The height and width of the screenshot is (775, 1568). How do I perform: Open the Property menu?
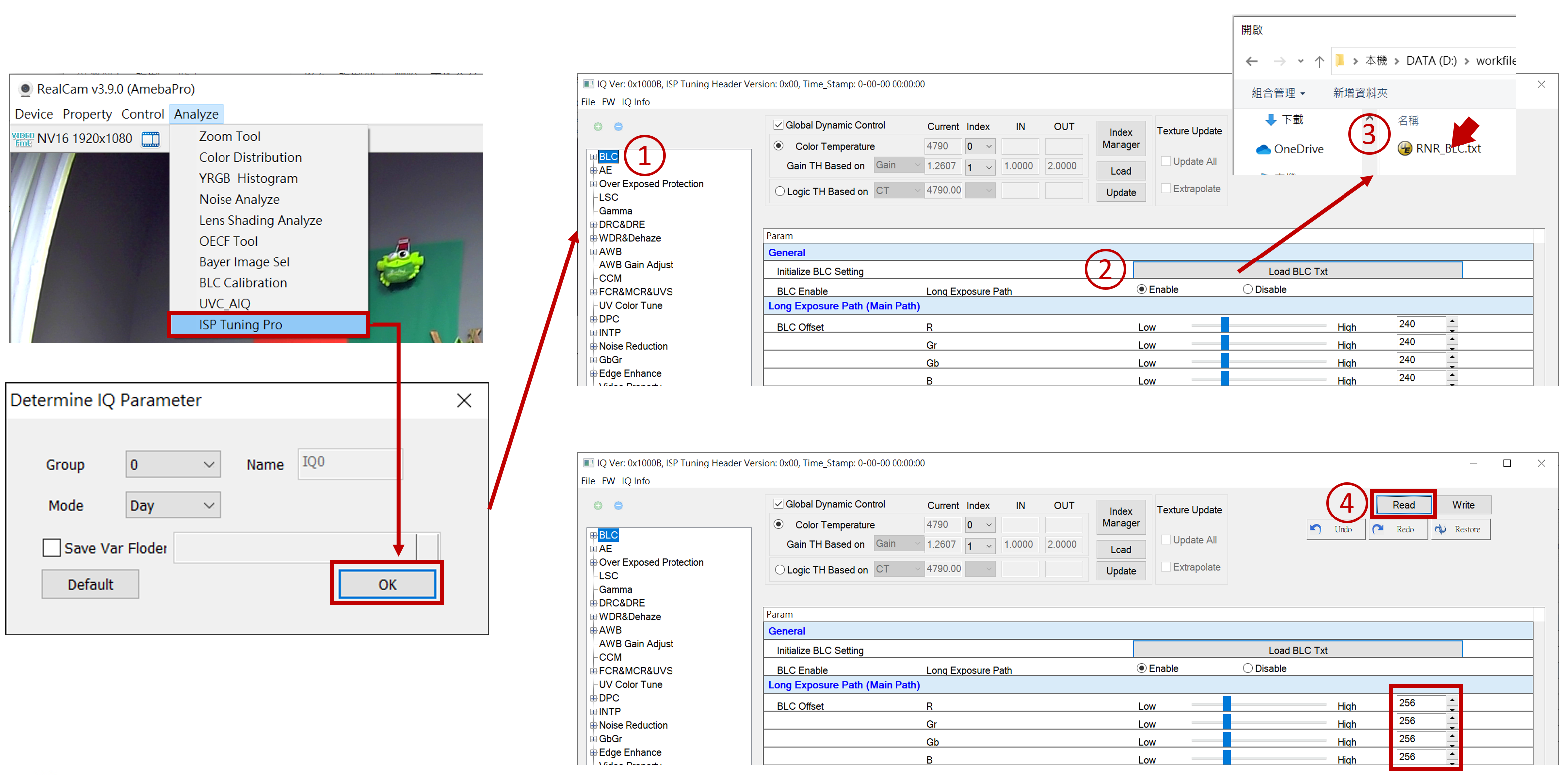pos(87,114)
